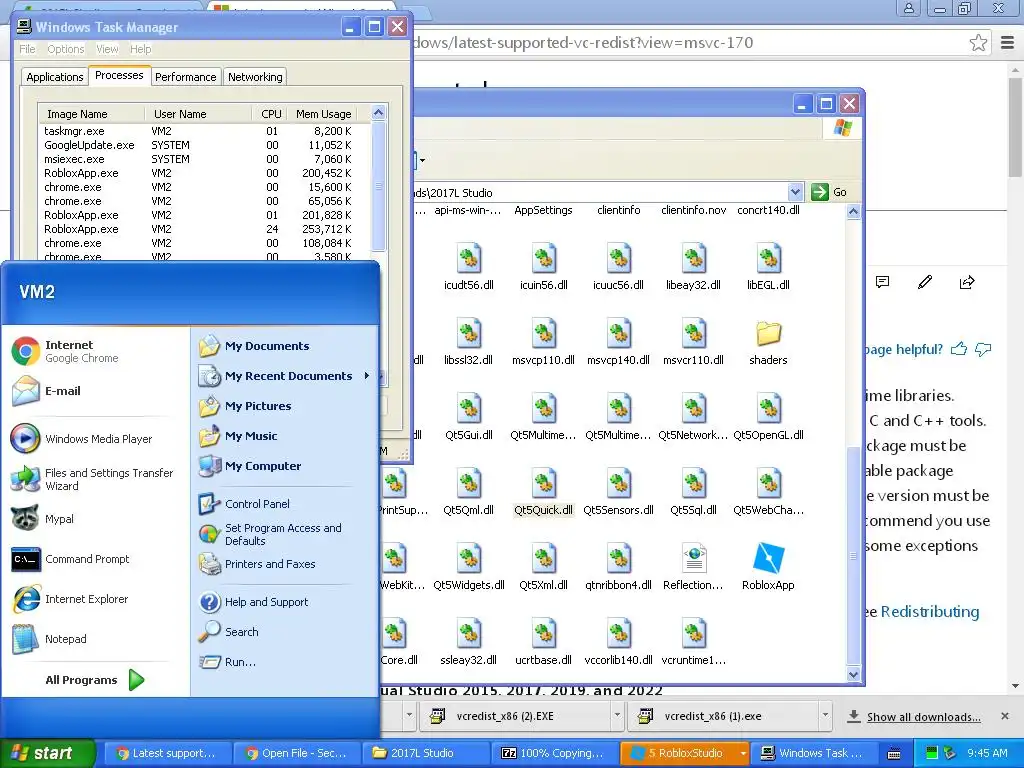Sort processes by Image Name column

(x=91, y=114)
